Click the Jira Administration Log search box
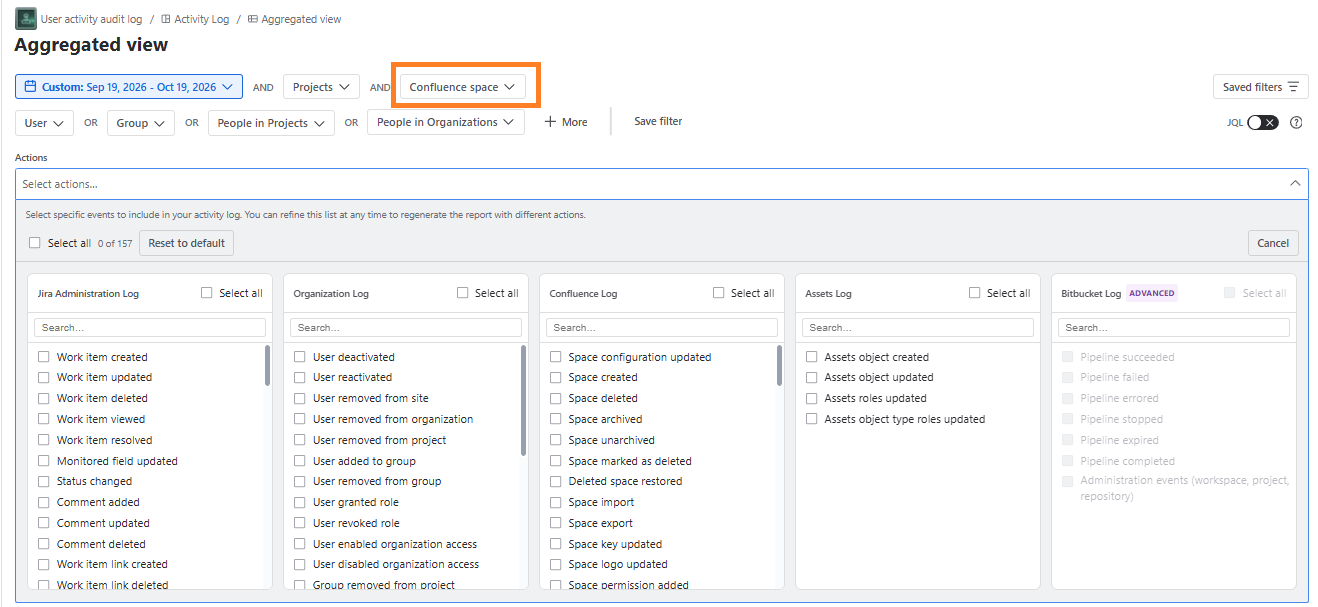The image size is (1318, 607). coord(150,327)
